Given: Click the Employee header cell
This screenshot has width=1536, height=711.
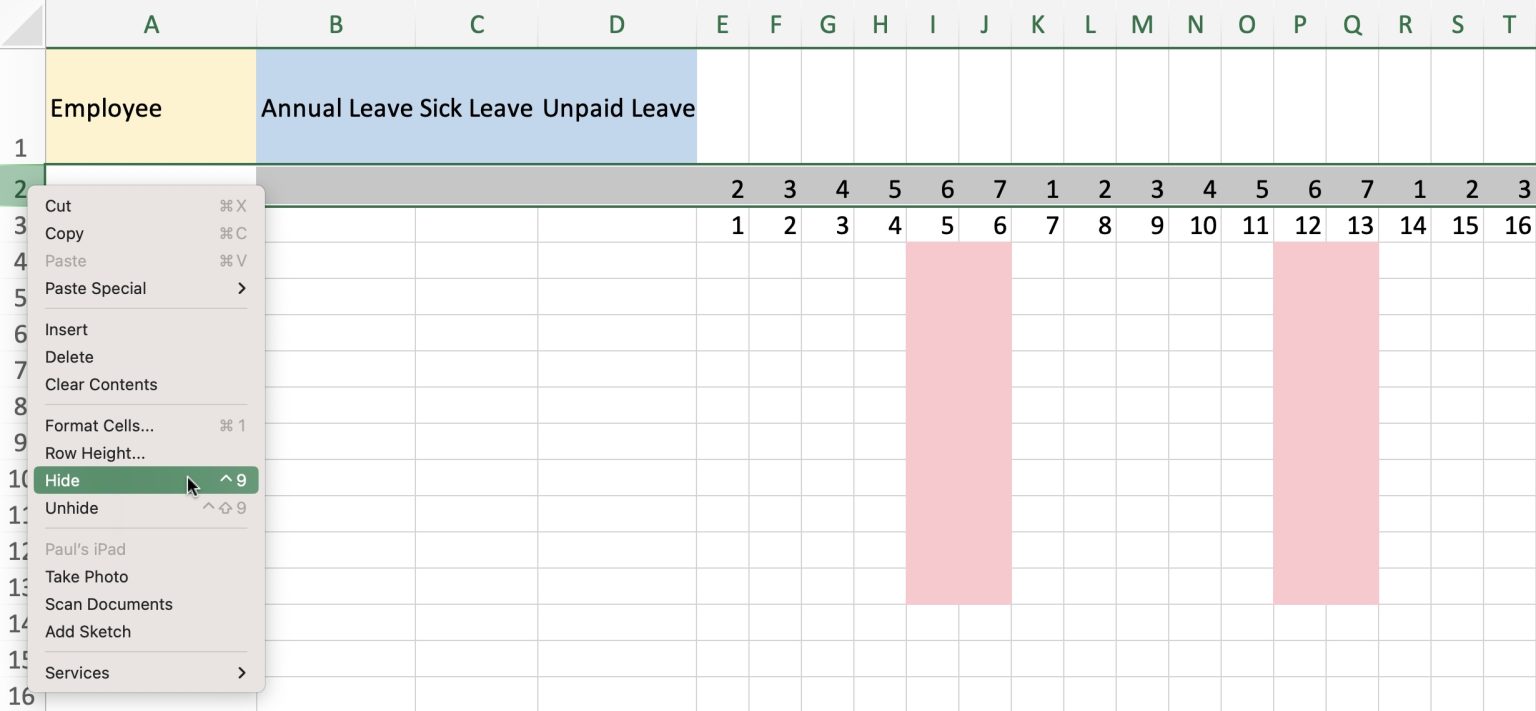Looking at the screenshot, I should [150, 108].
